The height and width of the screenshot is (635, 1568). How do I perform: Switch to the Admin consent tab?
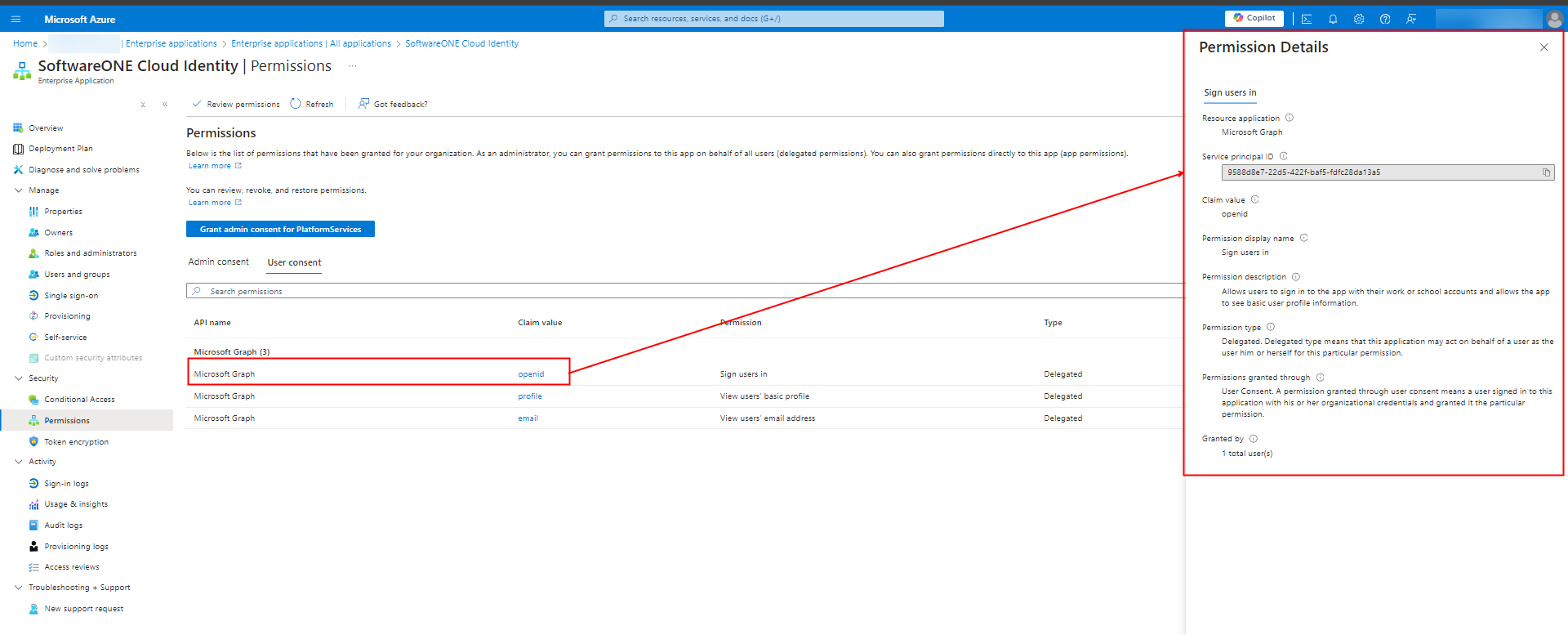tap(218, 262)
